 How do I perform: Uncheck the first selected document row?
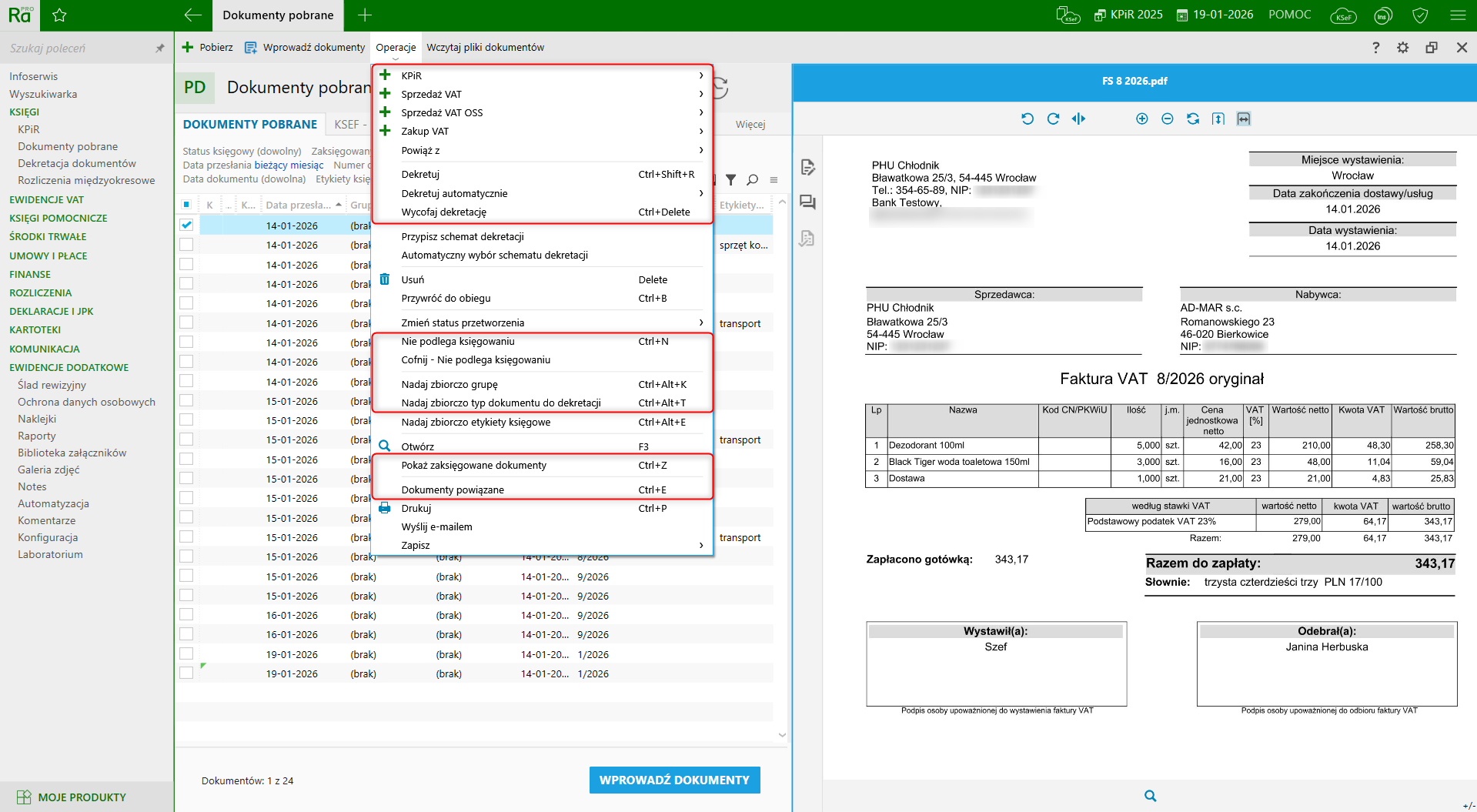pos(186,226)
